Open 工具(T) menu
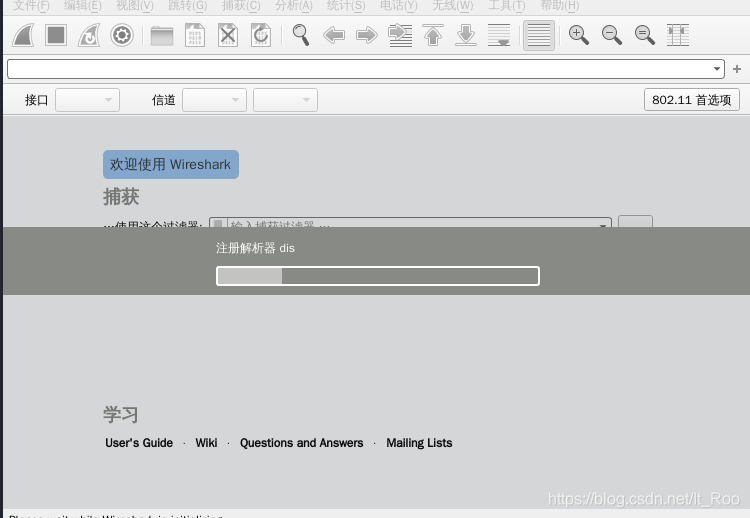The width and height of the screenshot is (750, 518). click(x=507, y=5)
